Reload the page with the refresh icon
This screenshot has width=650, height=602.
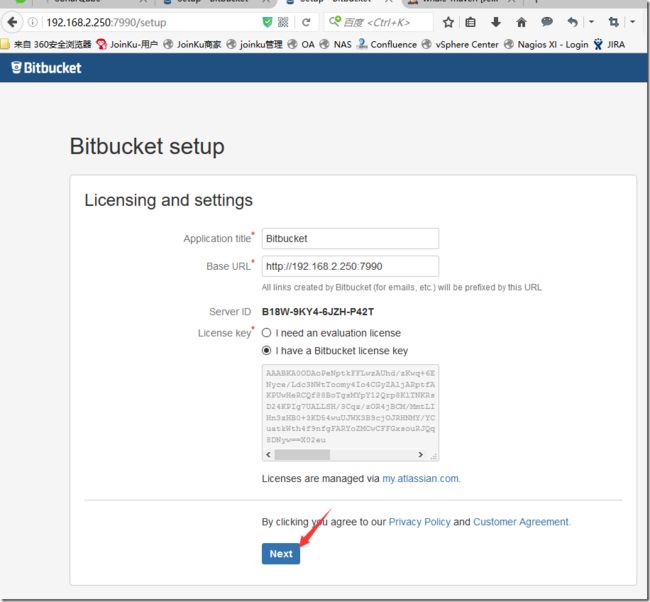306,22
